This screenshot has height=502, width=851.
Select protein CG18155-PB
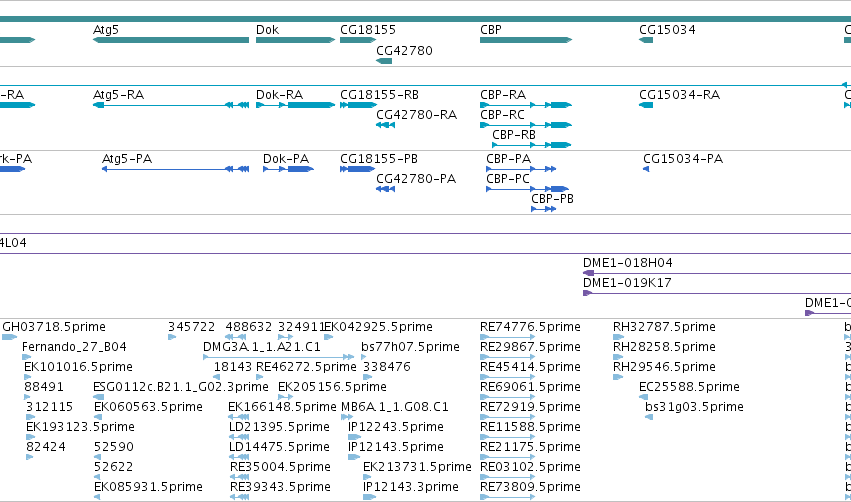pos(358,169)
